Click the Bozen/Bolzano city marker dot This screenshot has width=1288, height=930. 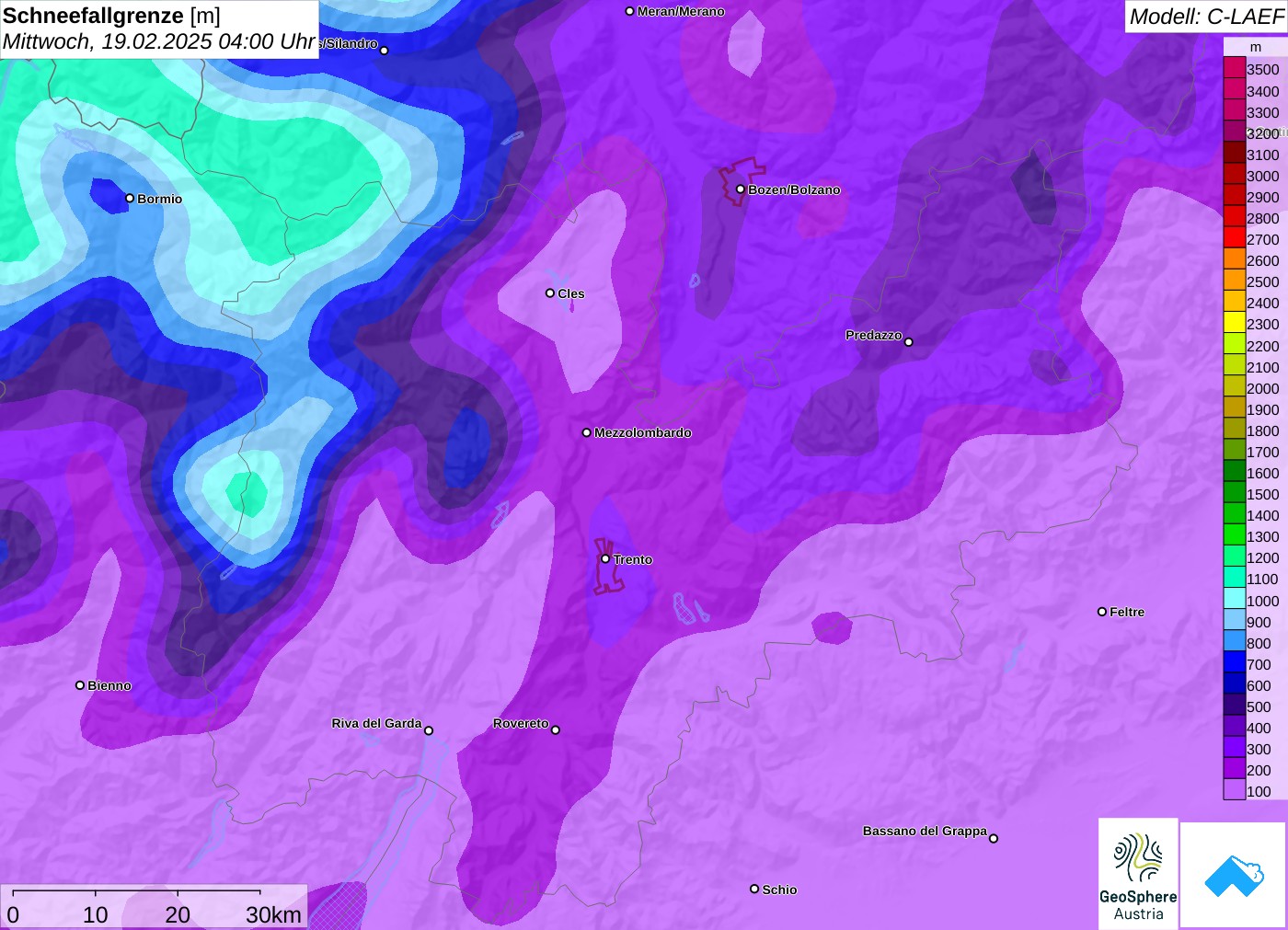point(741,189)
